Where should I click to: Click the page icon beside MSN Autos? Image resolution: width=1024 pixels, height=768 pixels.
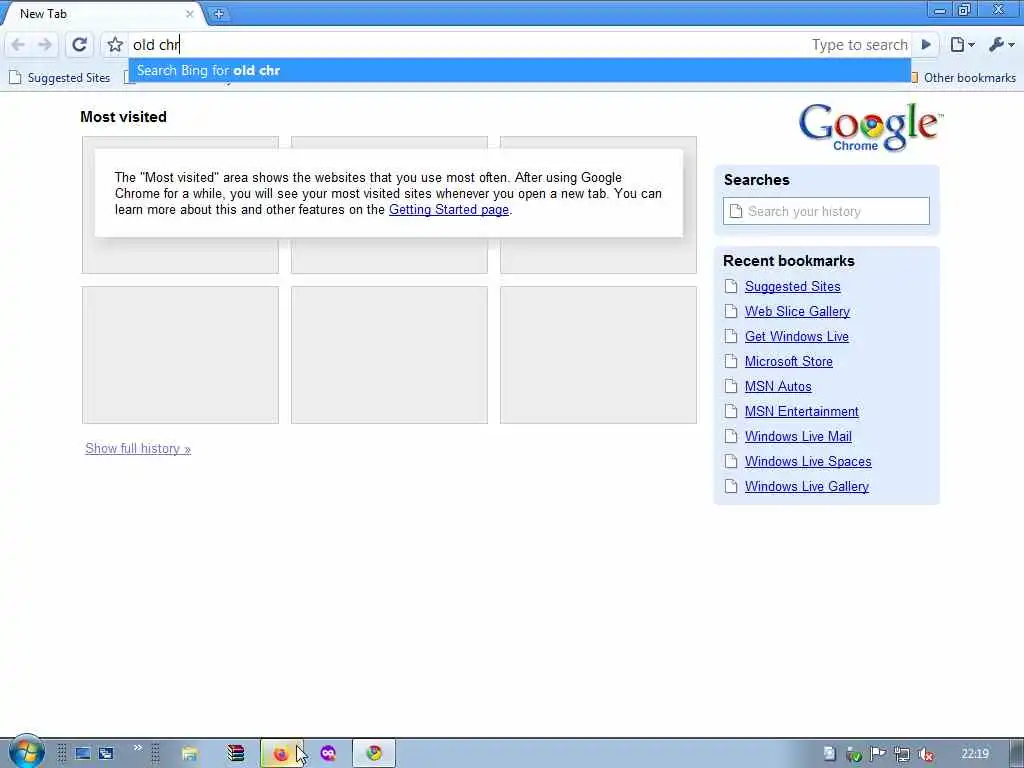731,387
